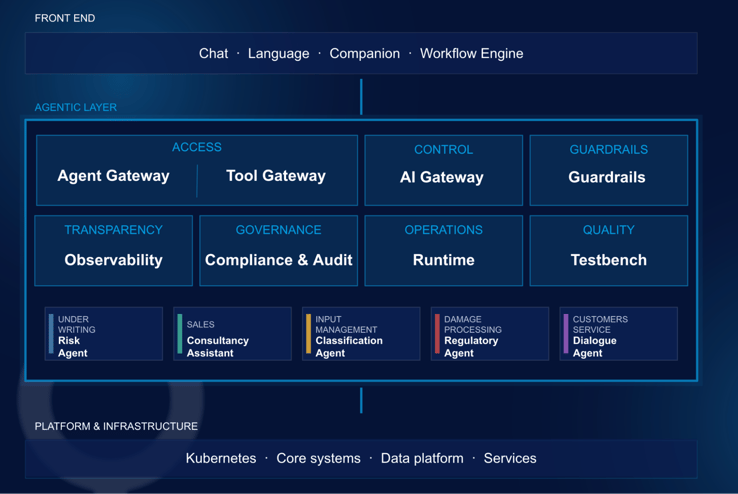Click Data platform in infrastructure bar

pyautogui.click(x=422, y=458)
